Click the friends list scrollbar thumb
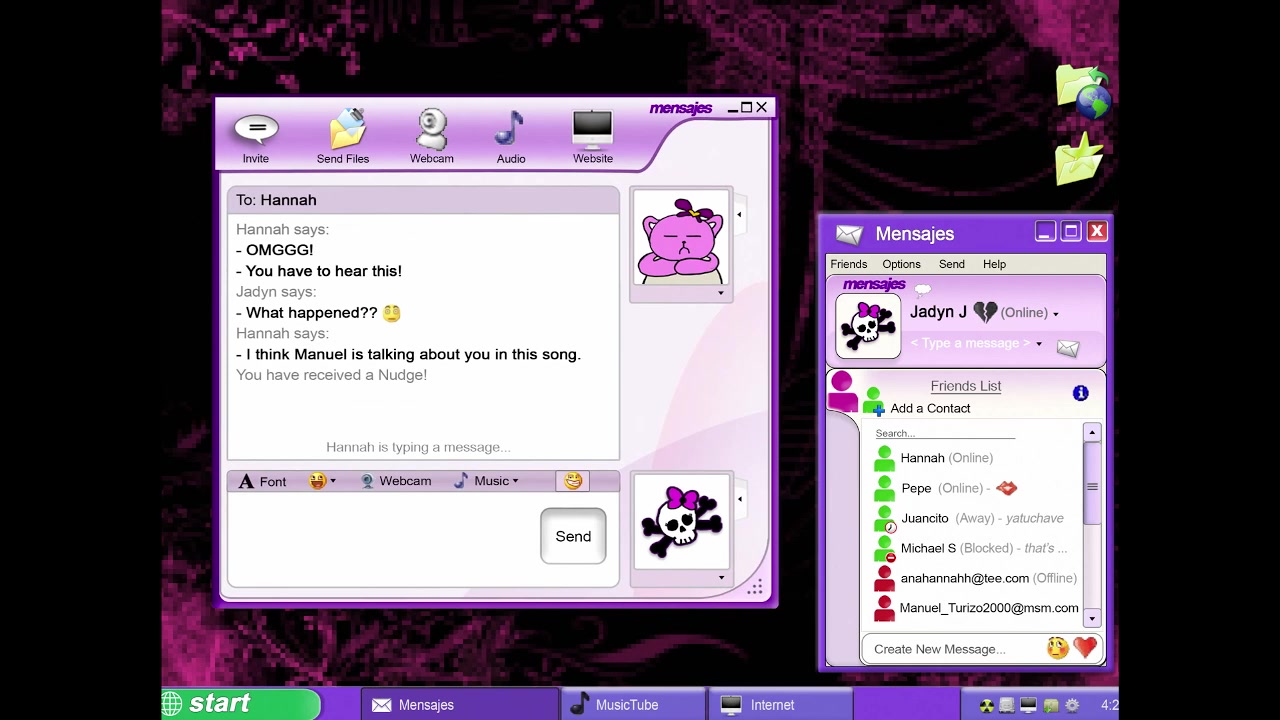Image resolution: width=1280 pixels, height=720 pixels. tap(1092, 483)
